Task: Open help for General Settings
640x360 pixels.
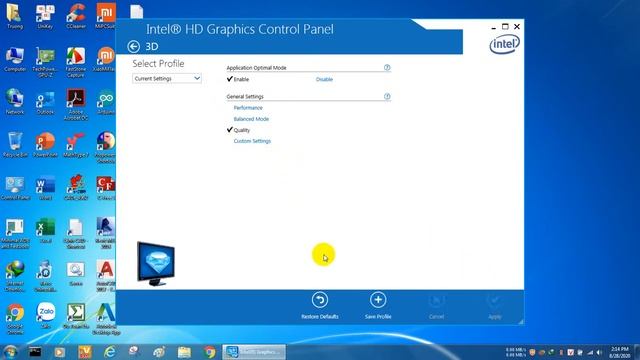Action: (x=387, y=96)
